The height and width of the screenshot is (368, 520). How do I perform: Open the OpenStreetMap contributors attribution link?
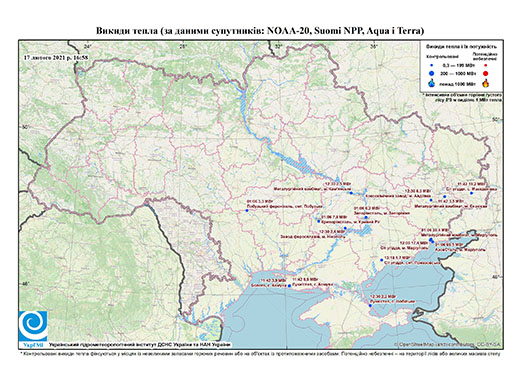pyautogui.click(x=448, y=344)
